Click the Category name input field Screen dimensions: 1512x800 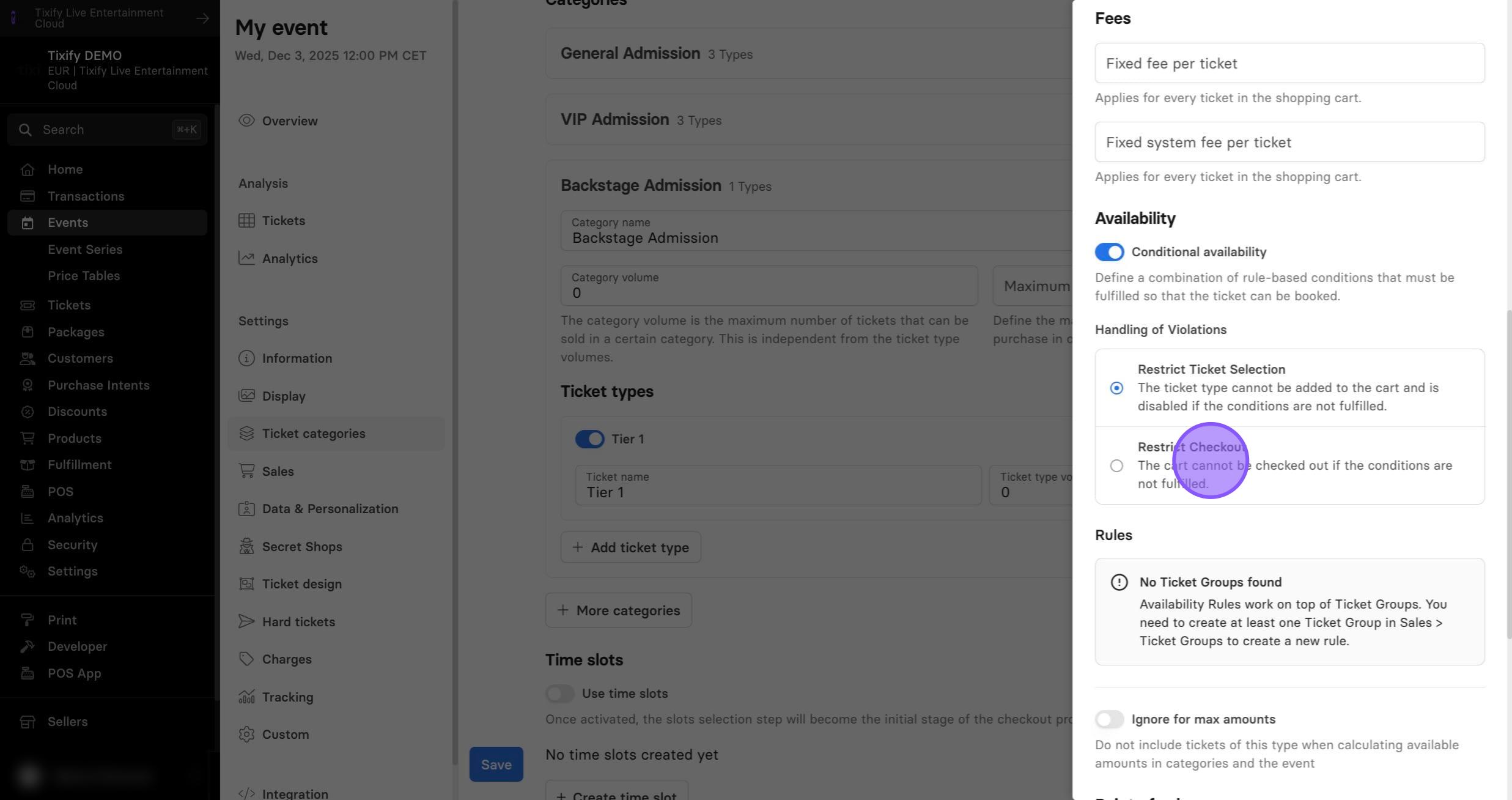[816, 231]
